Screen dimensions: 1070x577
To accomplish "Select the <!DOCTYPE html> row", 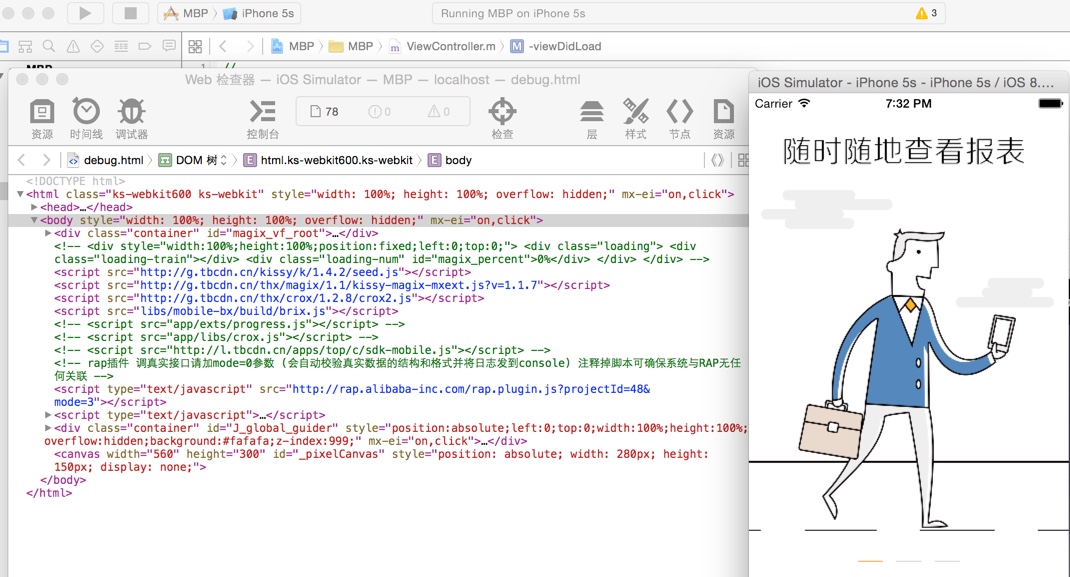I will coord(76,181).
